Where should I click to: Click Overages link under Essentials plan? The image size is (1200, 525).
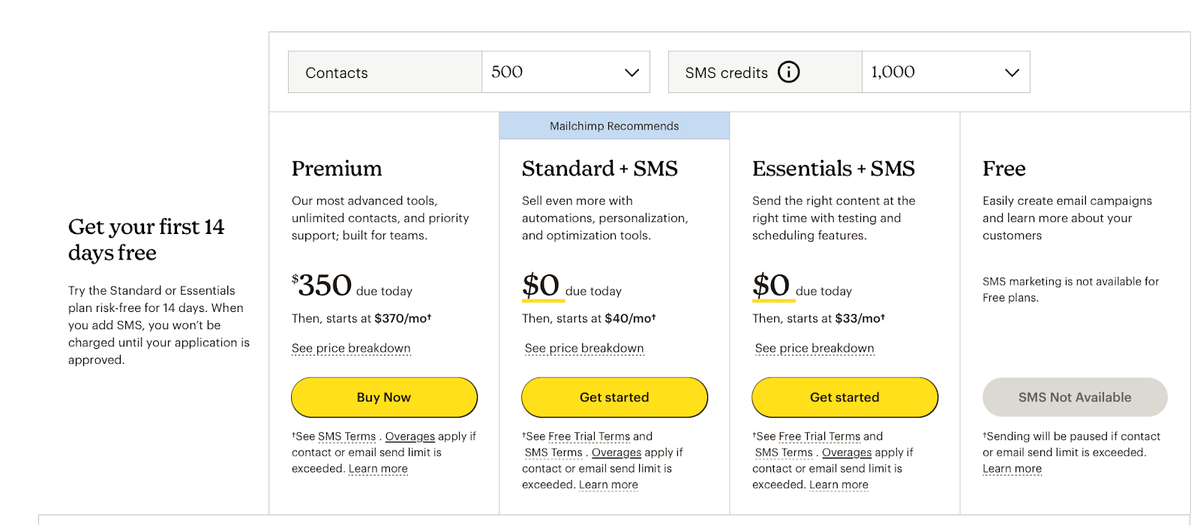coord(846,452)
